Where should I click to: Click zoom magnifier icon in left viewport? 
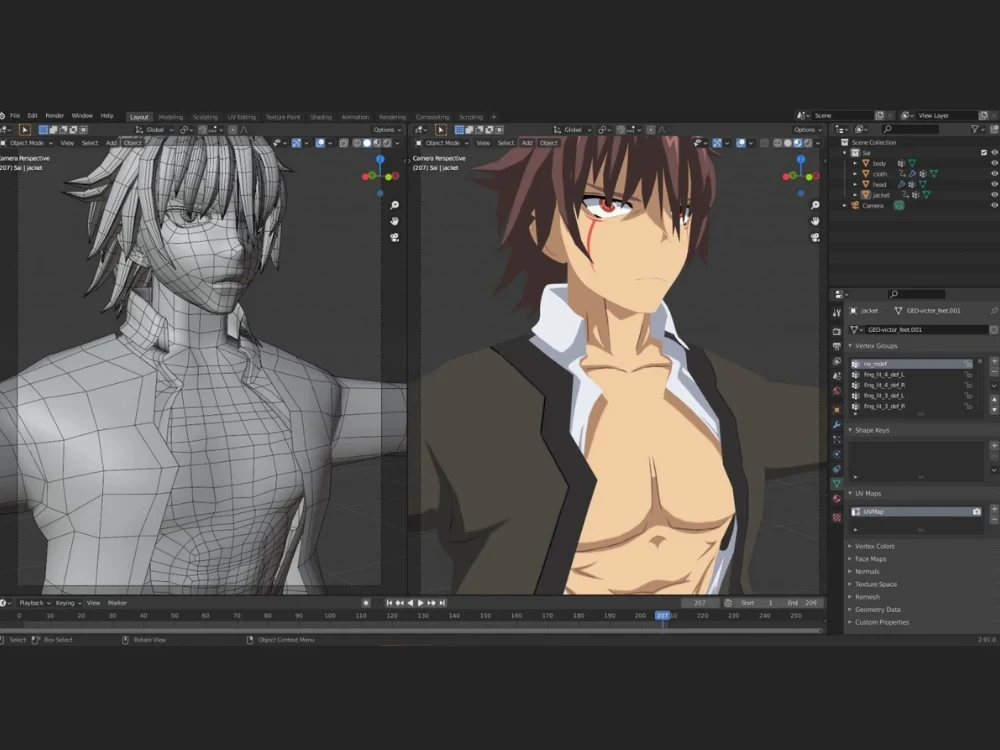[395, 205]
